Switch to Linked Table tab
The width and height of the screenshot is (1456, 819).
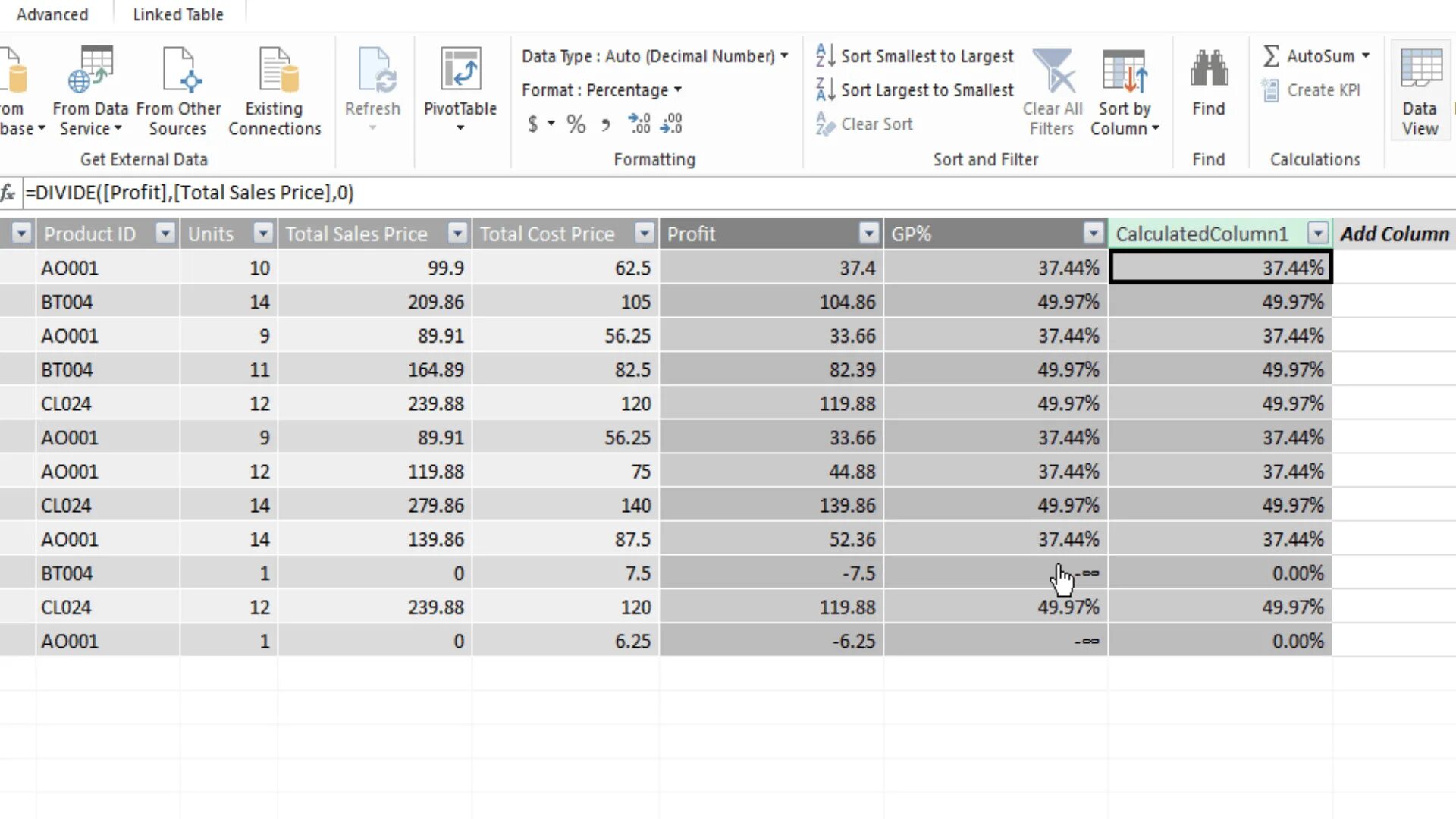click(x=178, y=14)
